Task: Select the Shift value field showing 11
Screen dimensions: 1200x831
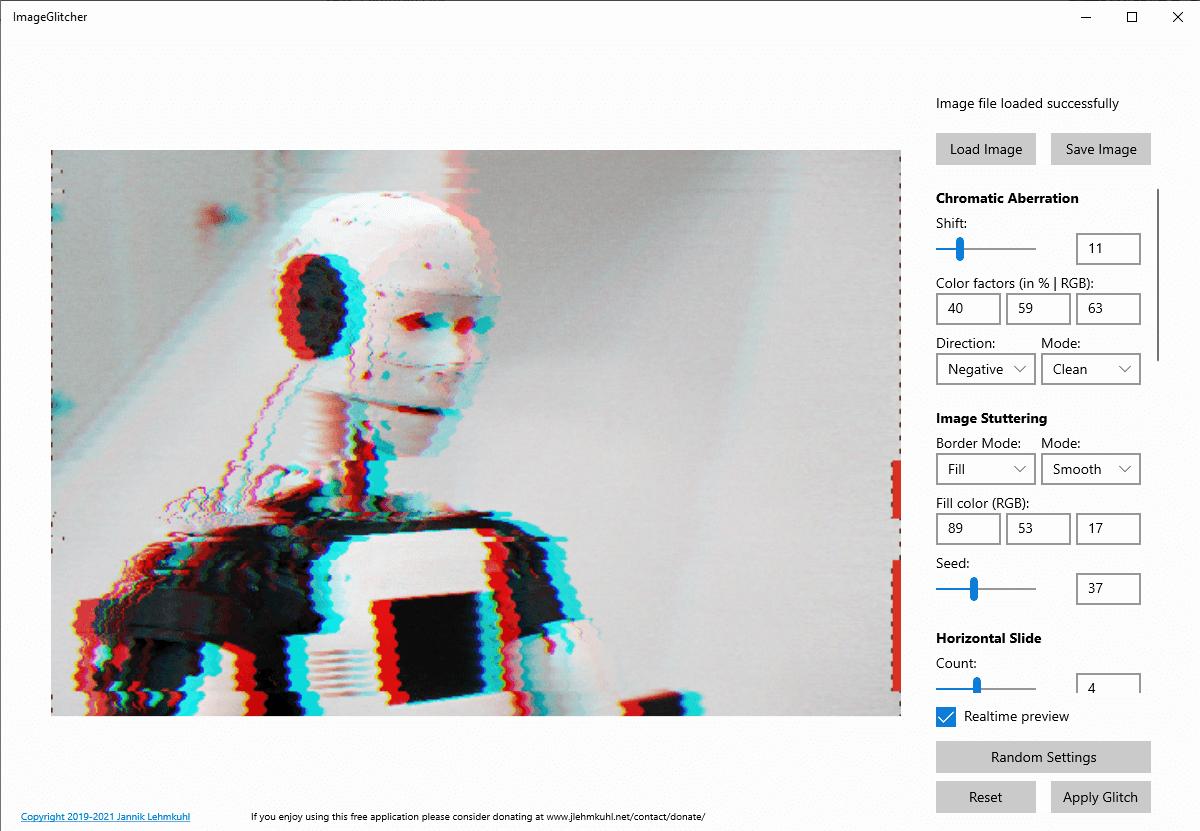Action: click(1108, 248)
